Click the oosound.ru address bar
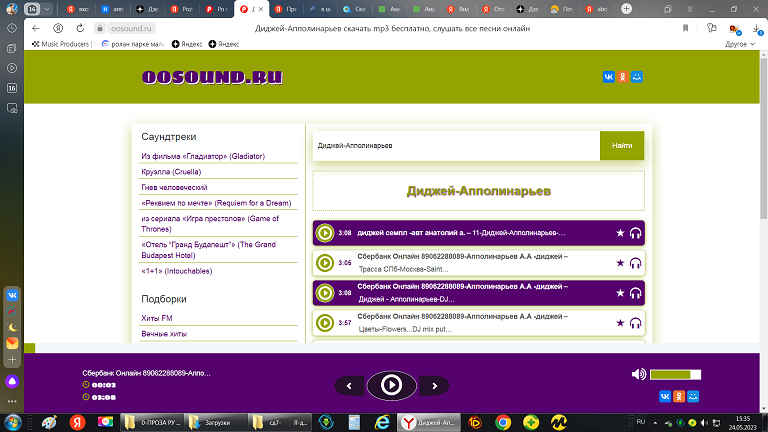Viewport: 768px width, 432px height. click(131, 28)
